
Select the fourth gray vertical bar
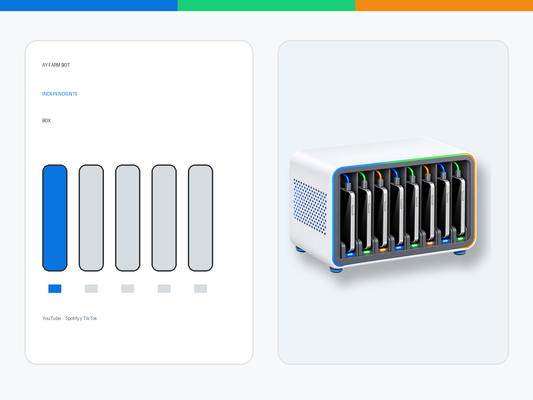click(x=164, y=218)
